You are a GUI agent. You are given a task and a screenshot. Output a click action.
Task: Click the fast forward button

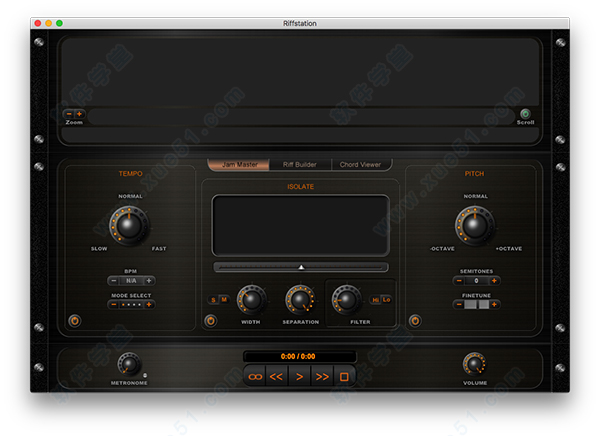[322, 377]
